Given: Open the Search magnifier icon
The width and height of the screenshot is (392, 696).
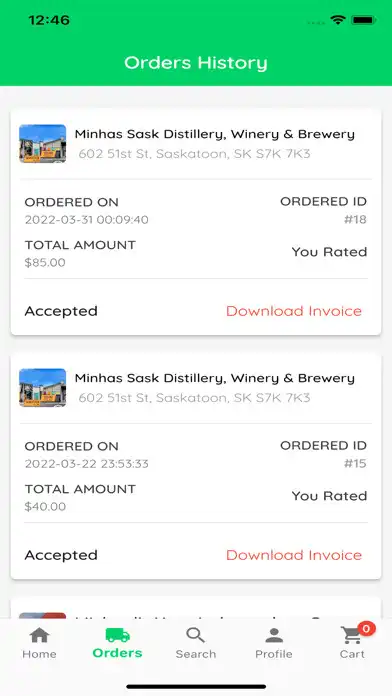Looking at the screenshot, I should coord(195,635).
